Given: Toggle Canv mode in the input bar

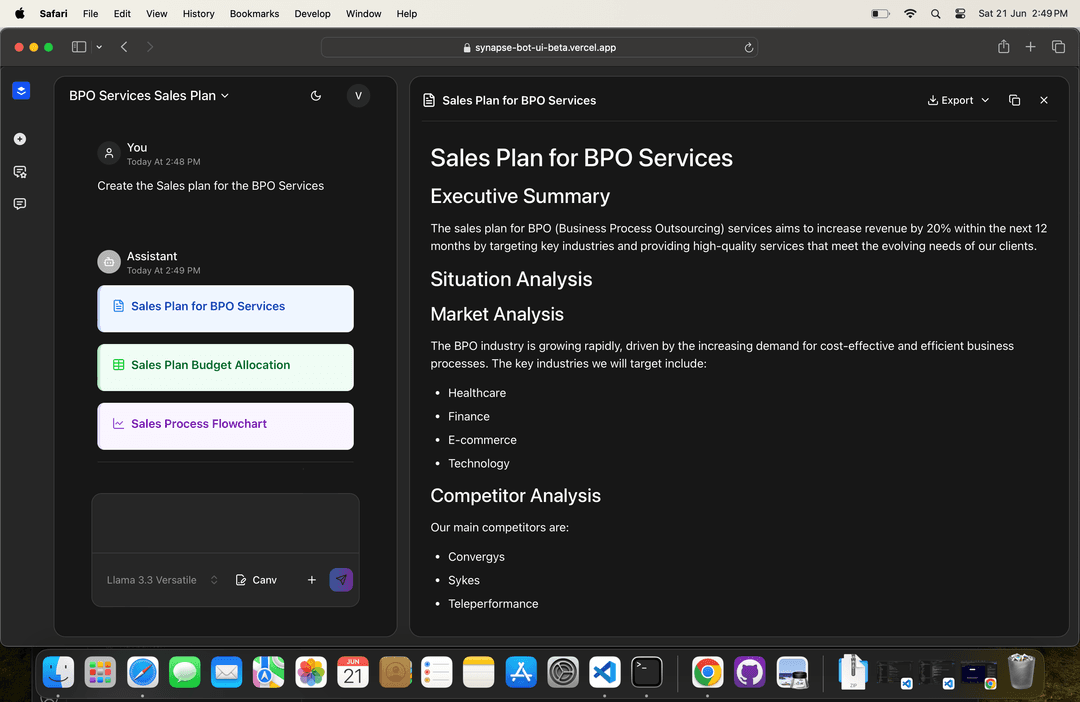Looking at the screenshot, I should pos(255,580).
